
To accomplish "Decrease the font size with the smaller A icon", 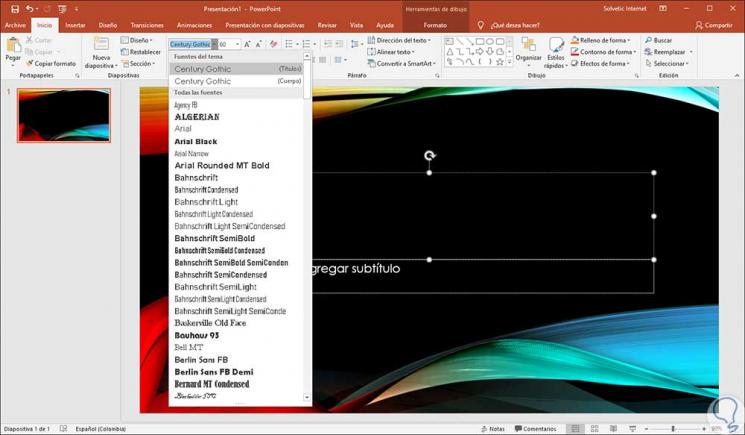I will tap(258, 44).
